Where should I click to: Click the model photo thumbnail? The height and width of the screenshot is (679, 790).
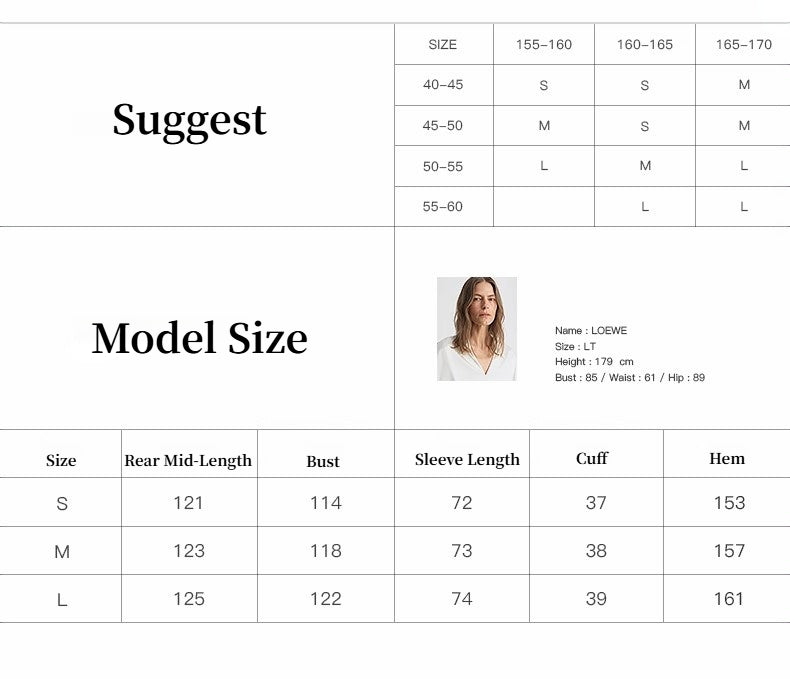[x=477, y=329]
